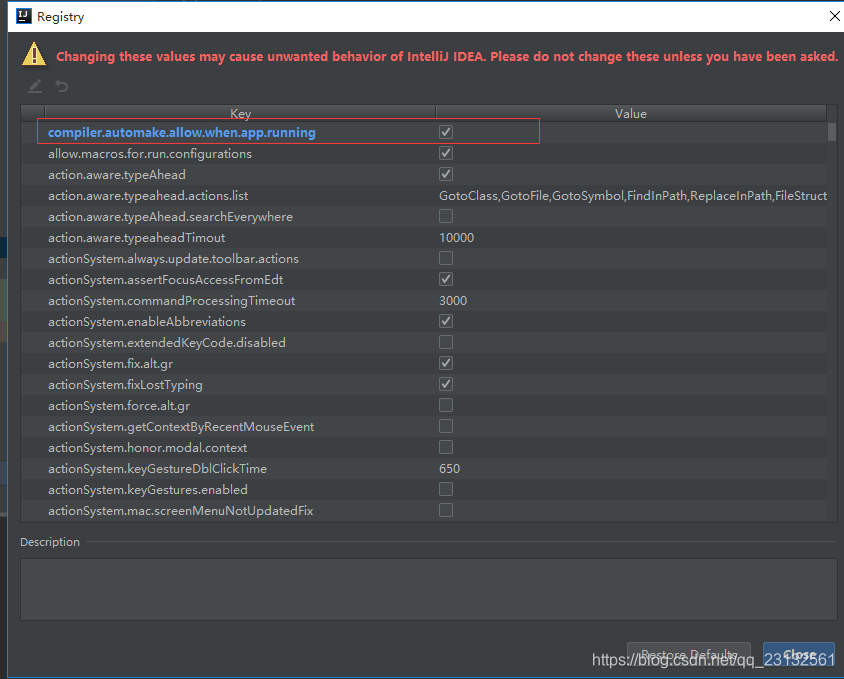Toggle actionSystem.assertFocusAccessFromEdt checkbox
844x679 pixels.
(x=446, y=279)
